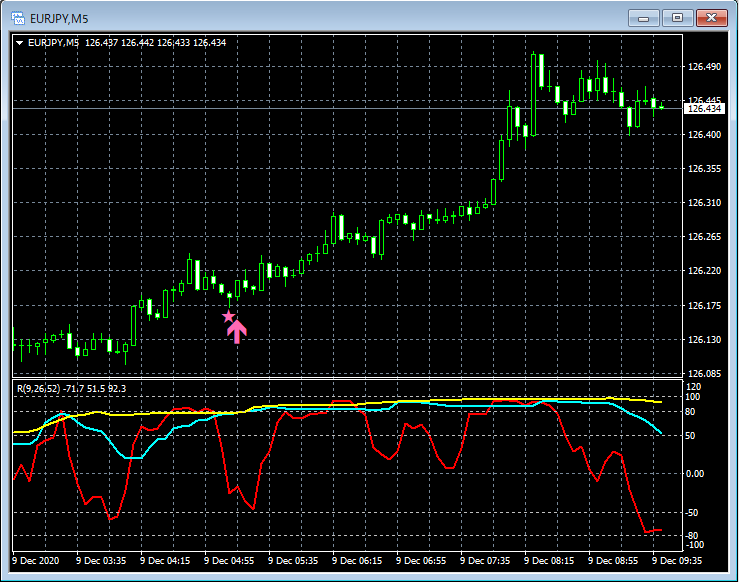The width and height of the screenshot is (740, 582).
Task: Select the R(9,26,52) indicator label
Action: coord(39,389)
